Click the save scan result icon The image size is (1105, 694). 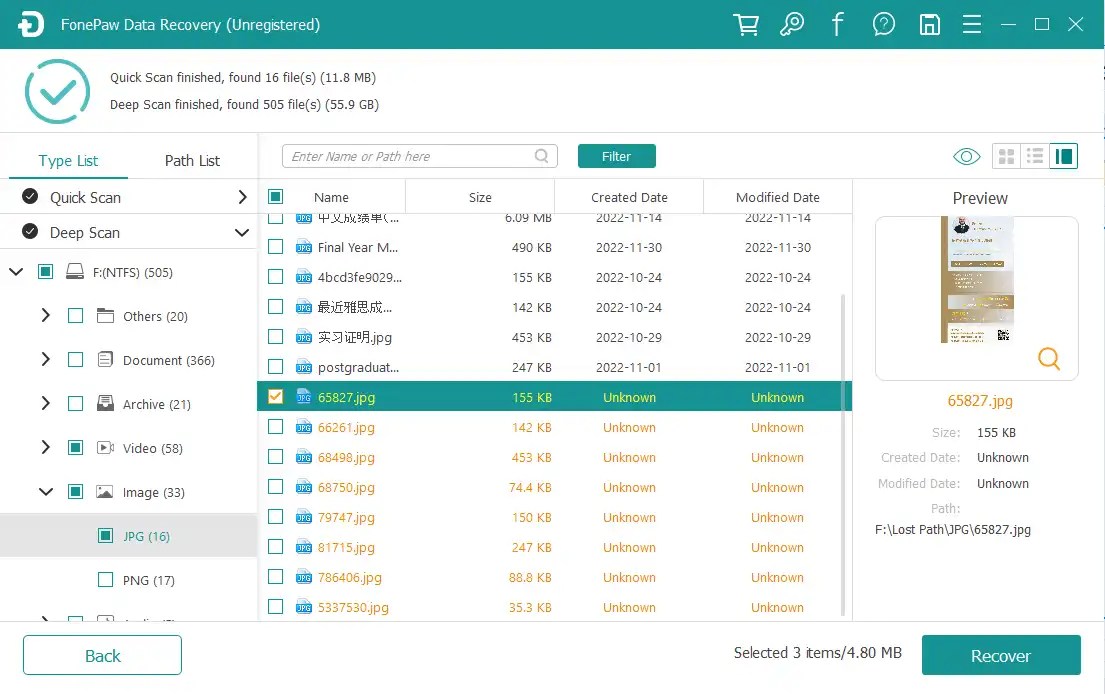(930, 25)
